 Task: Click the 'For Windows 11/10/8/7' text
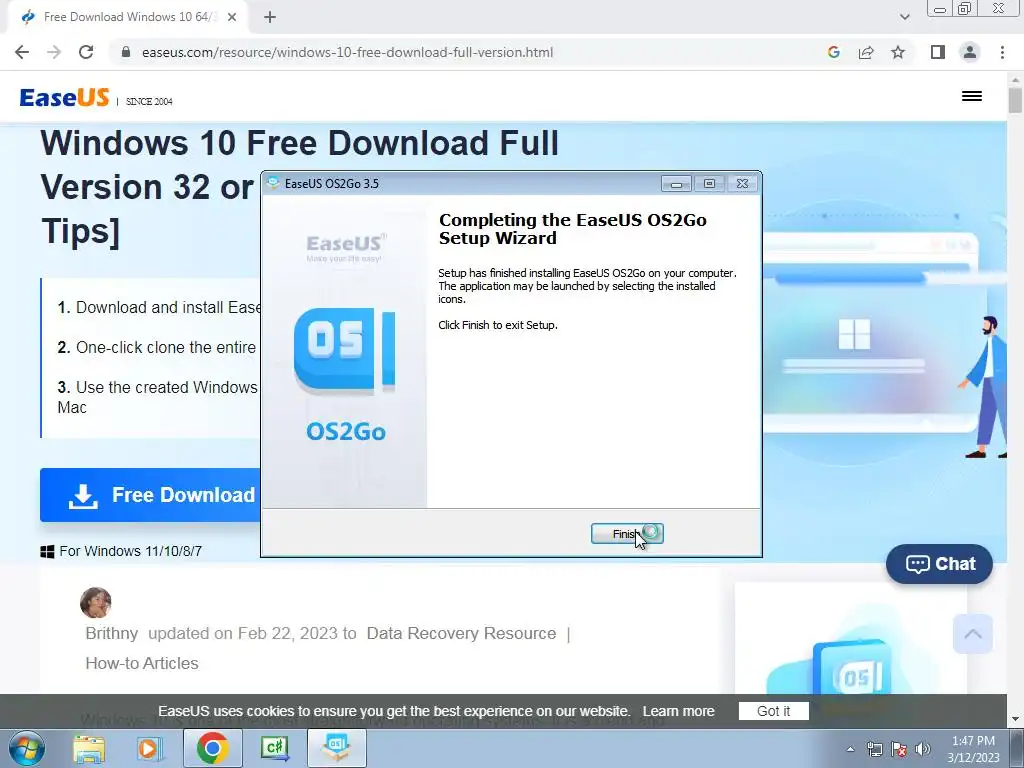[130, 551]
